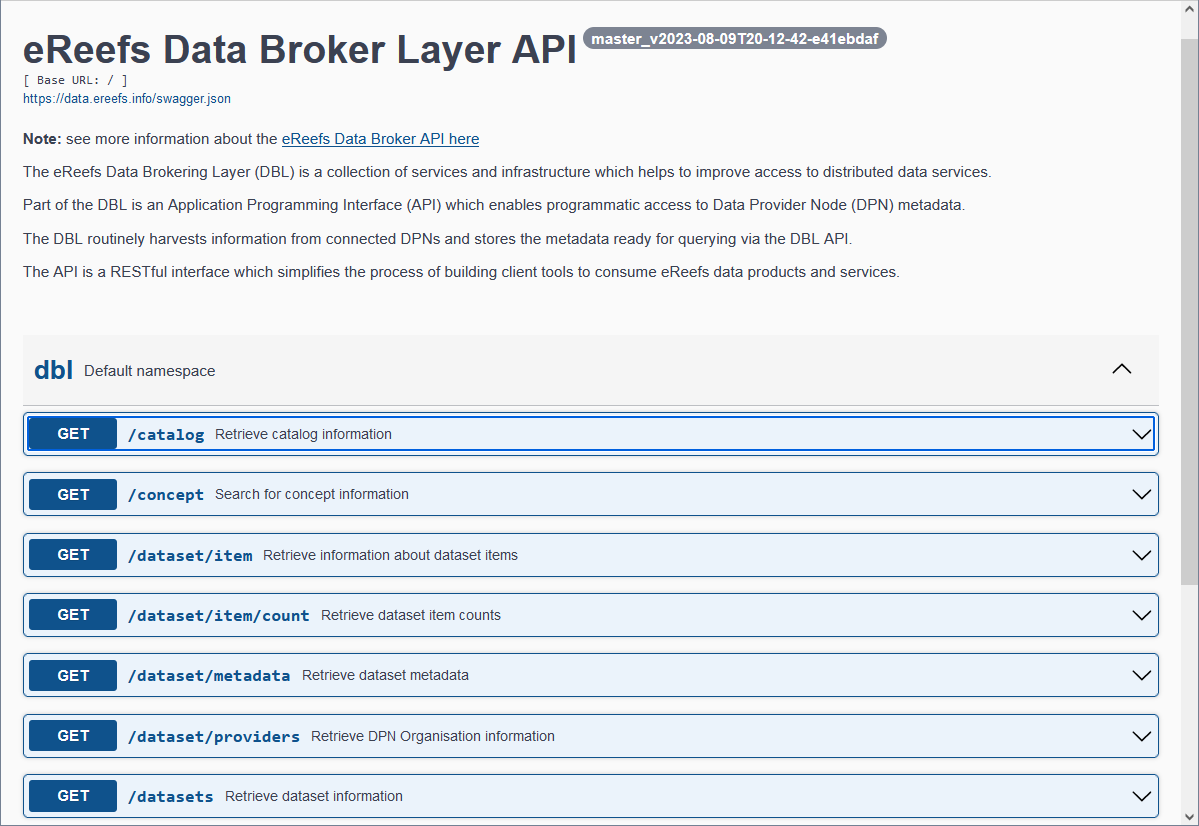
Task: Expand the /concept endpoint chevron
Action: point(1141,495)
